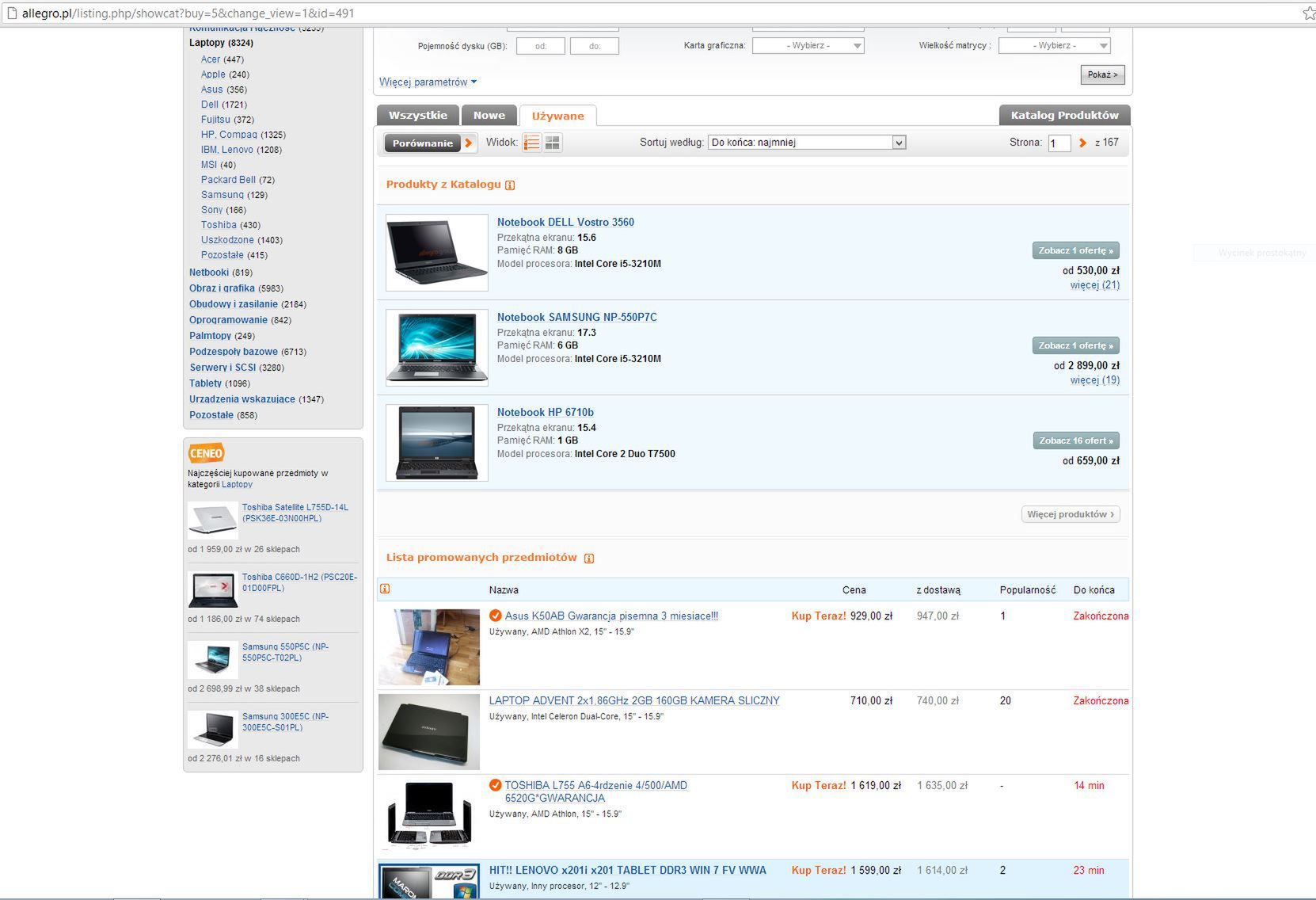This screenshot has width=1316, height=900.
Task: Open the Wielkość matrycy dropdown
Action: (1054, 45)
